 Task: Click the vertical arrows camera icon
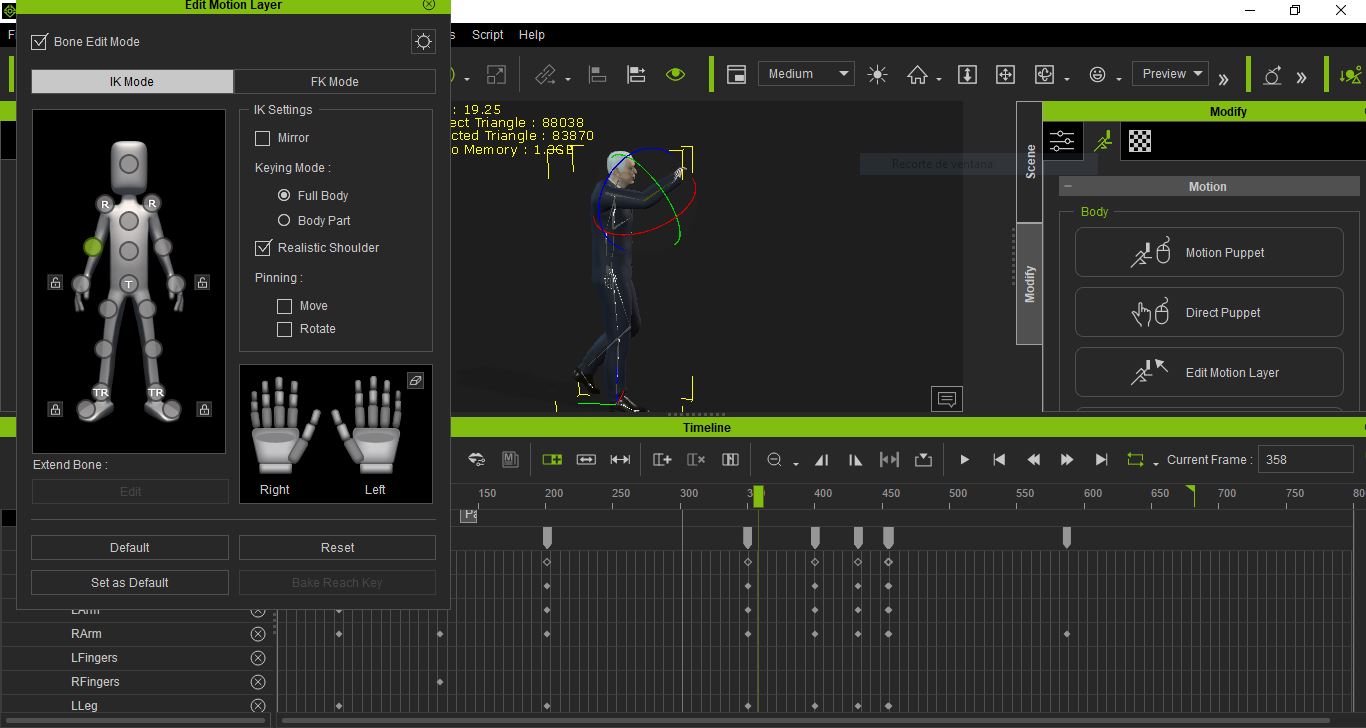(967, 74)
